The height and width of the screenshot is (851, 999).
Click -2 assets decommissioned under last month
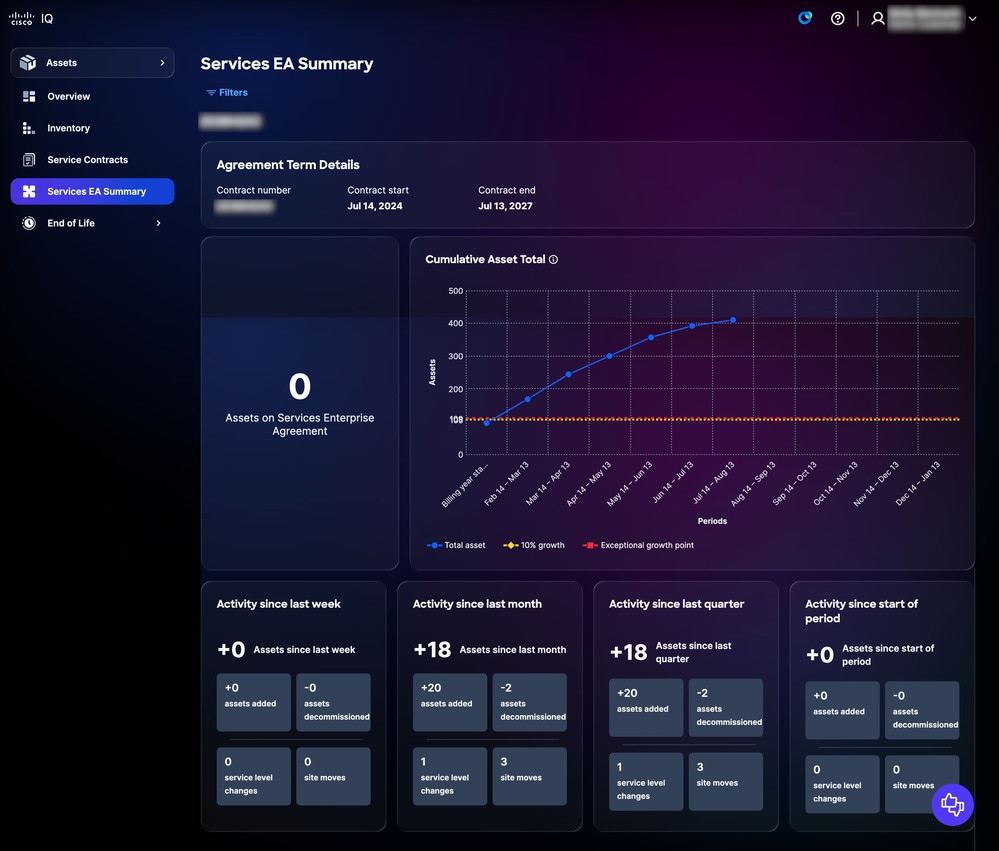(529, 703)
